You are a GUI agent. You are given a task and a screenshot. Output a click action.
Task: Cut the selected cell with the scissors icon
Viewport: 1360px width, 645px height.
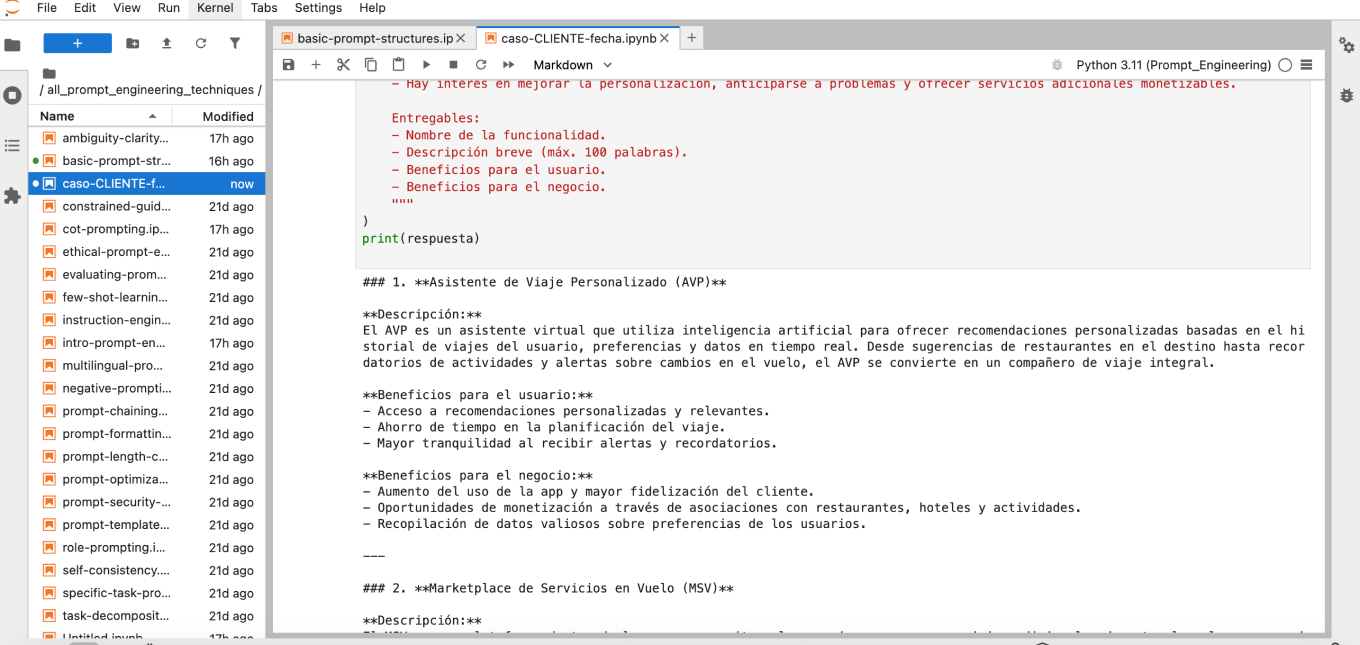[x=343, y=65]
